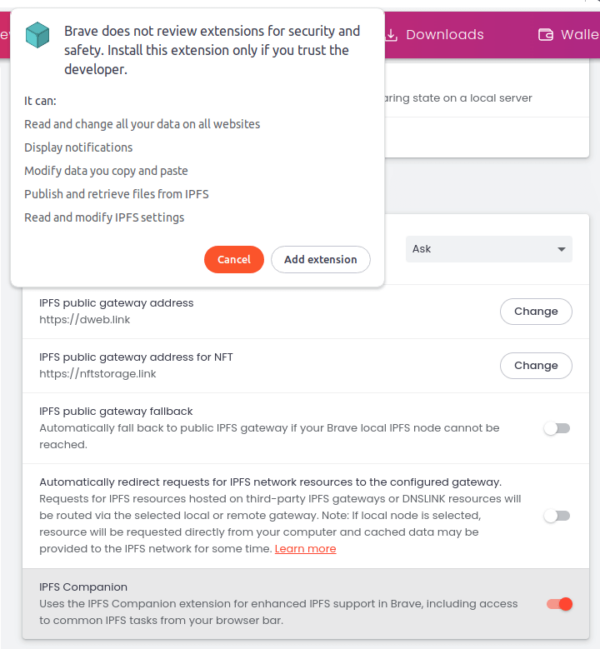Click the Wallet icon in top bar
Viewport: 600px width, 649px height.
546,35
